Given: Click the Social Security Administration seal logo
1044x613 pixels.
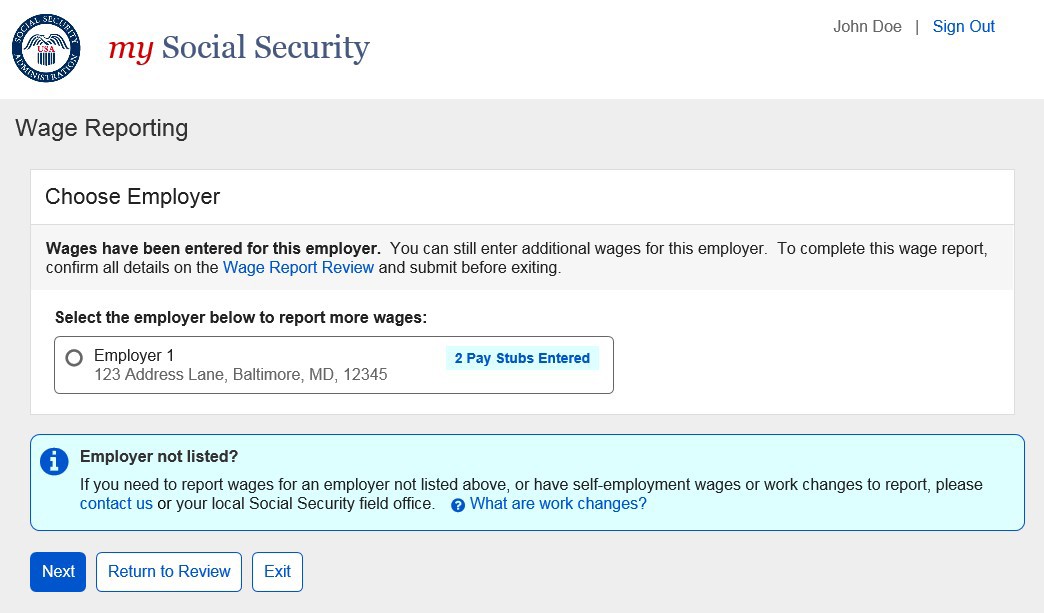Looking at the screenshot, I should pos(46,48).
